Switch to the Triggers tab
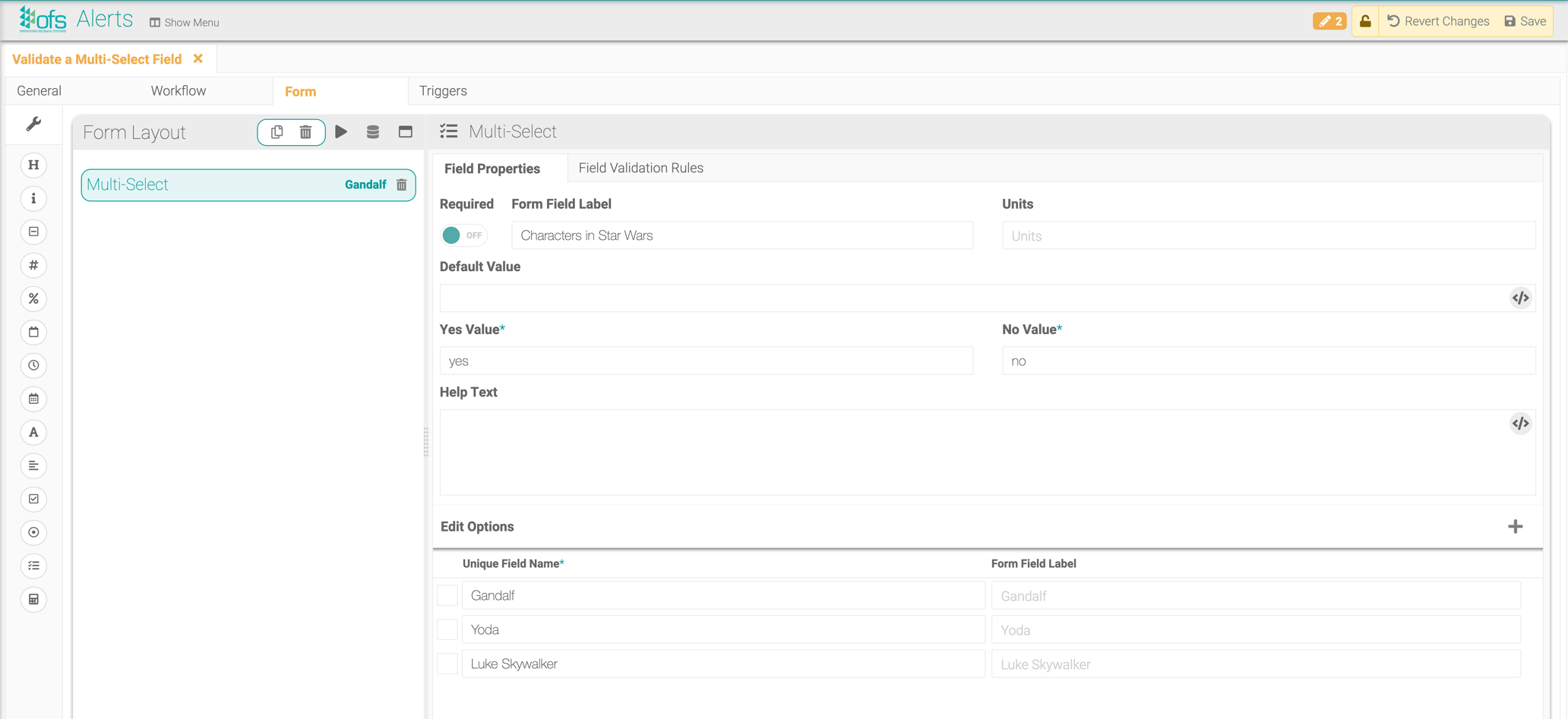The image size is (1568, 719). click(x=443, y=90)
